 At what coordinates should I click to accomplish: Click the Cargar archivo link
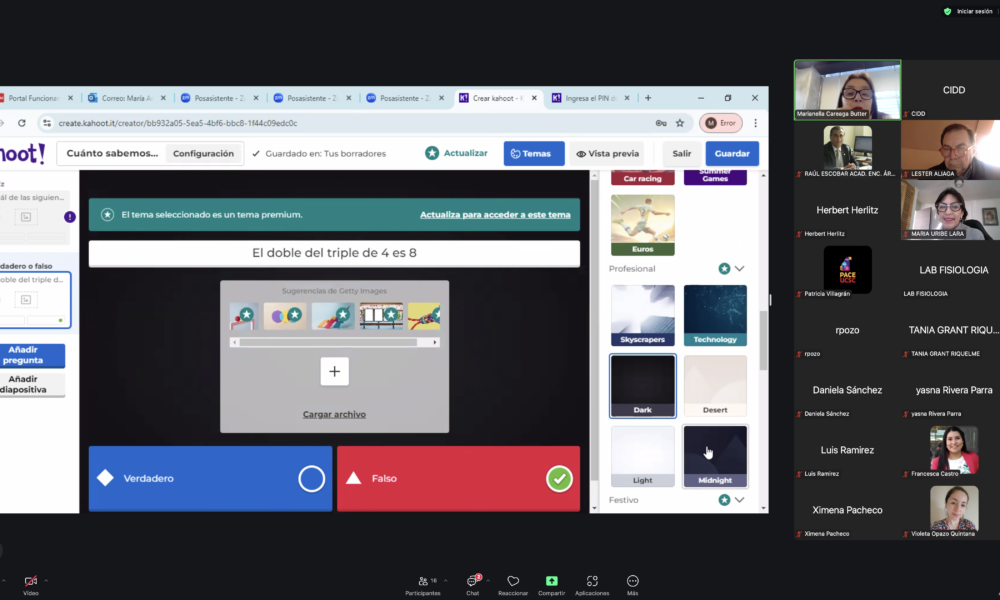pos(334,414)
